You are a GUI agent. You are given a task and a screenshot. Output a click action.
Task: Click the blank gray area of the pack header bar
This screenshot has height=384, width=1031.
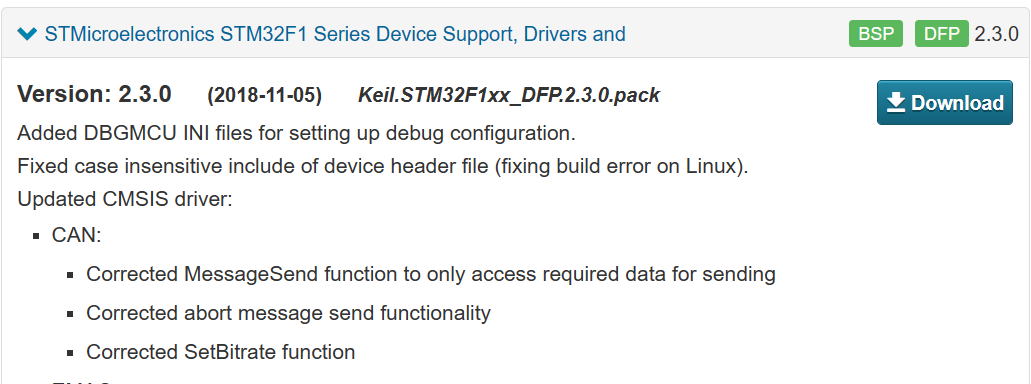pos(736,34)
